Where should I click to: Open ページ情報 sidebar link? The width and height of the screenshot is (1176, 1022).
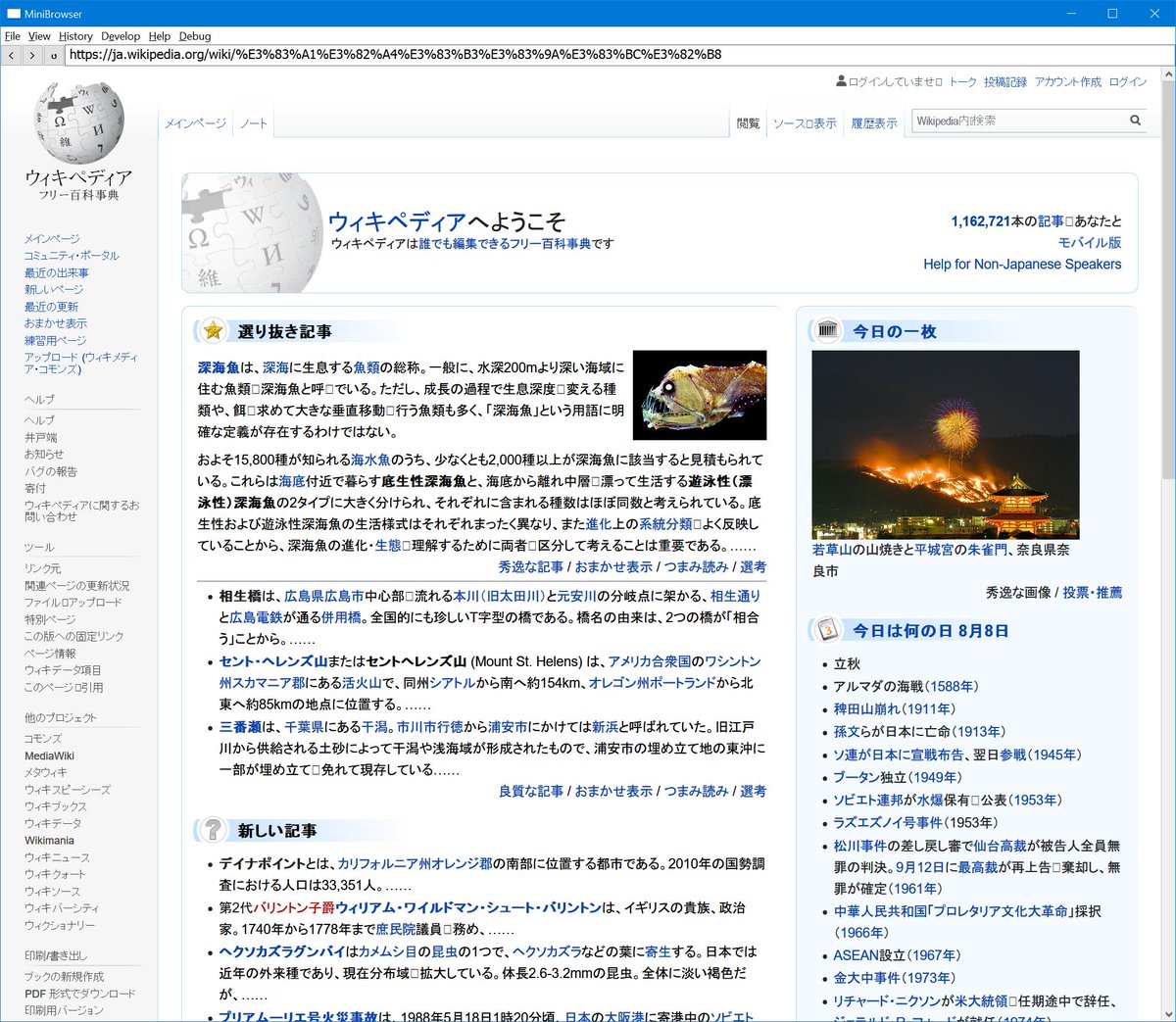(50, 654)
